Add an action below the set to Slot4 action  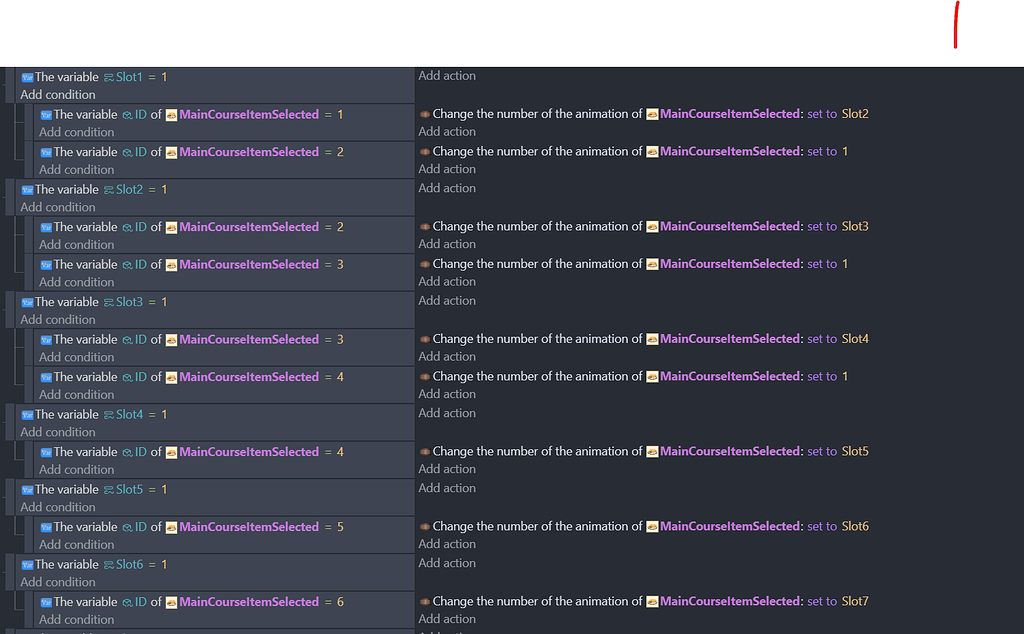(447, 356)
